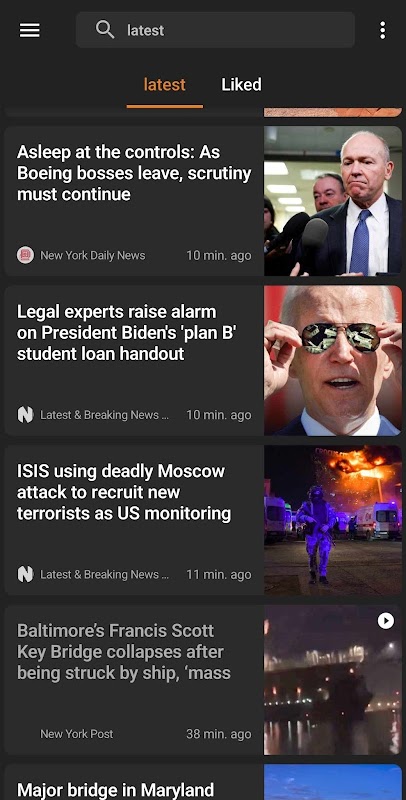The width and height of the screenshot is (406, 800).
Task: Click the New York Post source label
Action: (77, 734)
